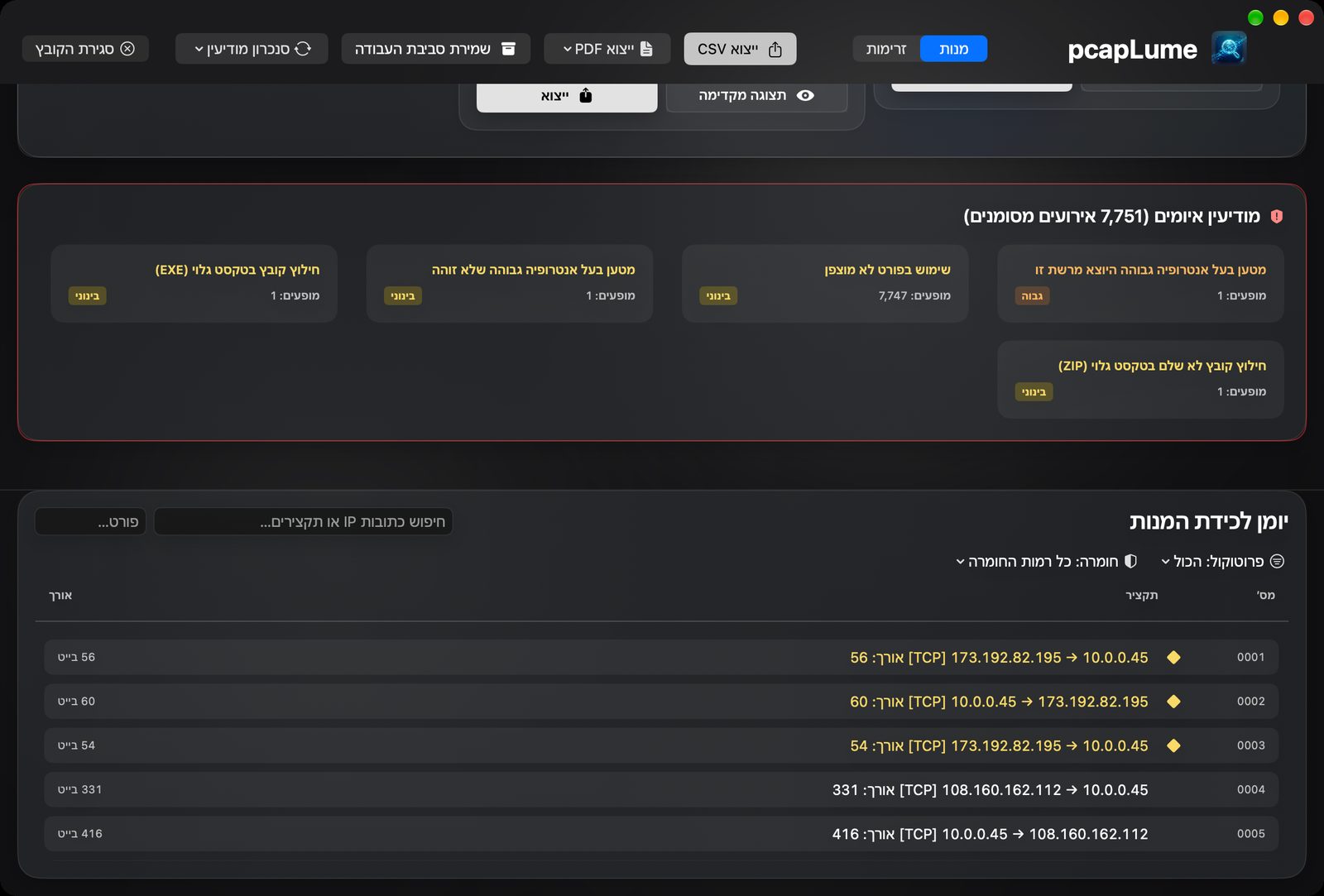Click the גבוה severity badge
The image size is (1324, 896).
[x=1032, y=295]
